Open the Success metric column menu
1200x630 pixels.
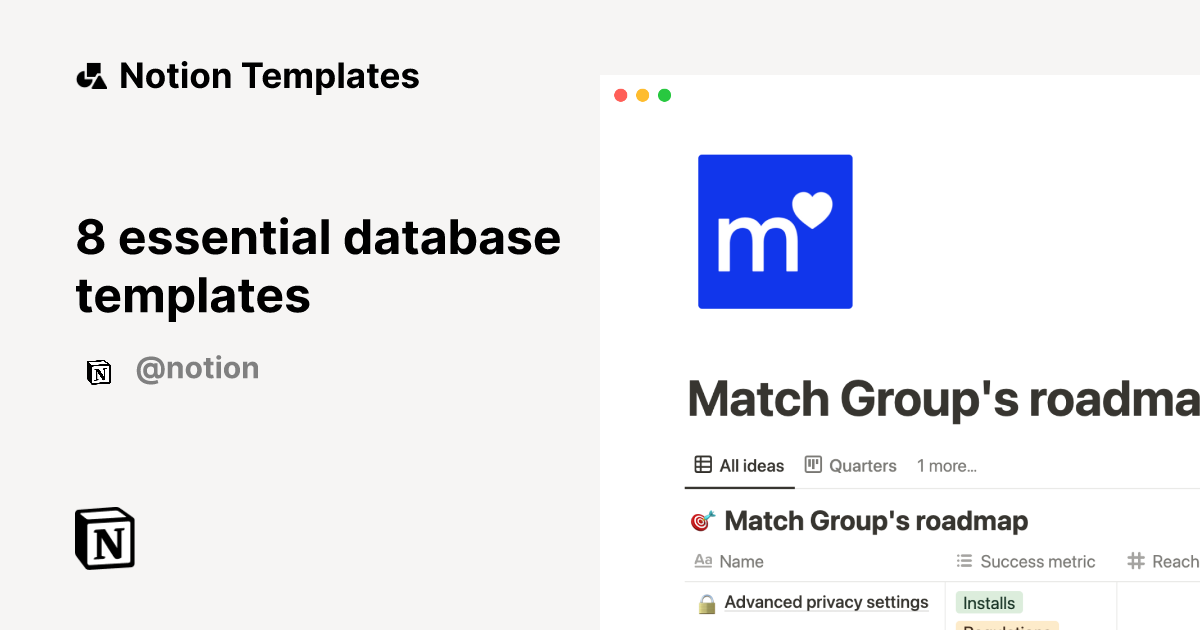click(1037, 562)
